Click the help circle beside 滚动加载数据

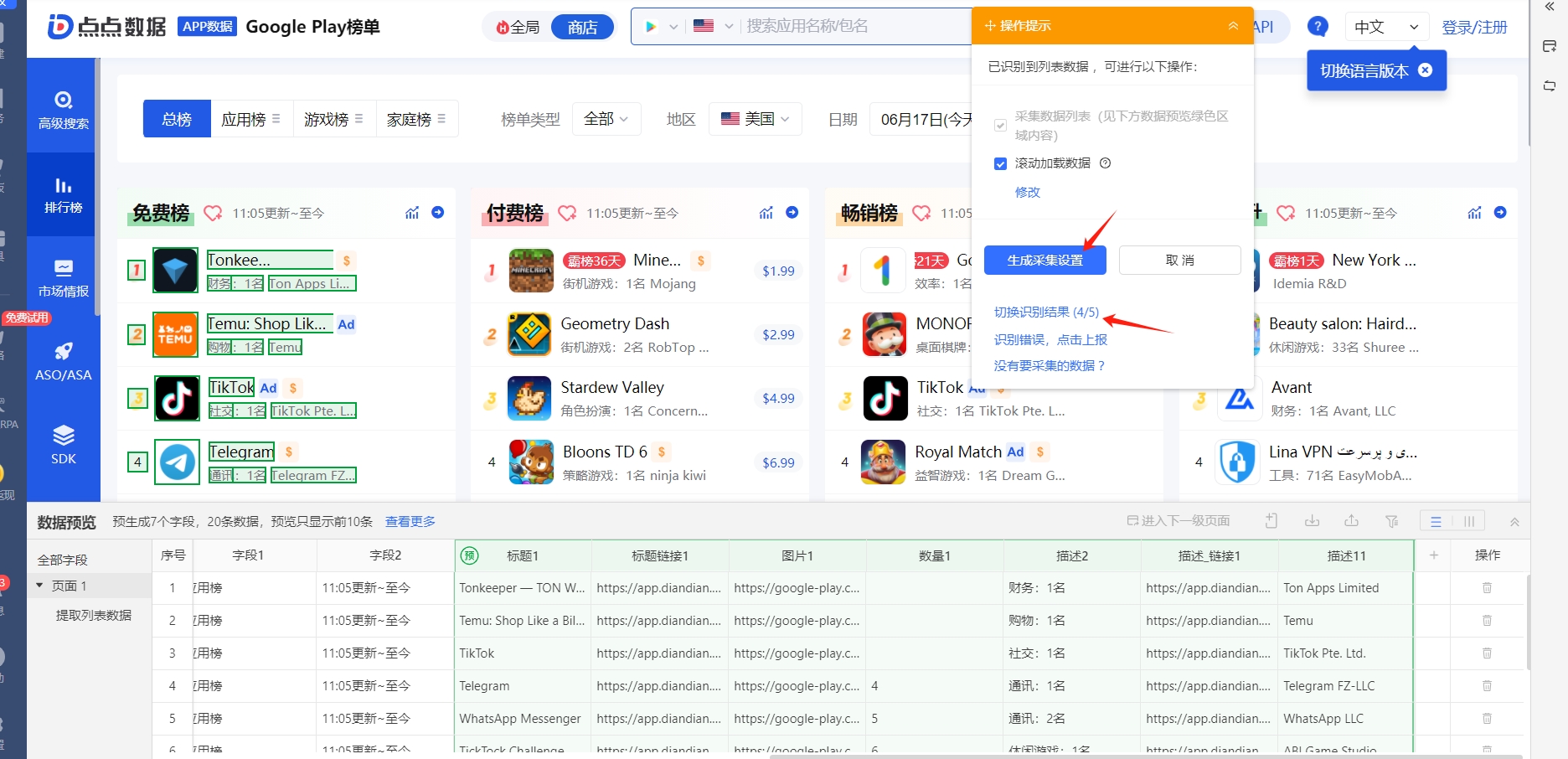pos(1105,163)
